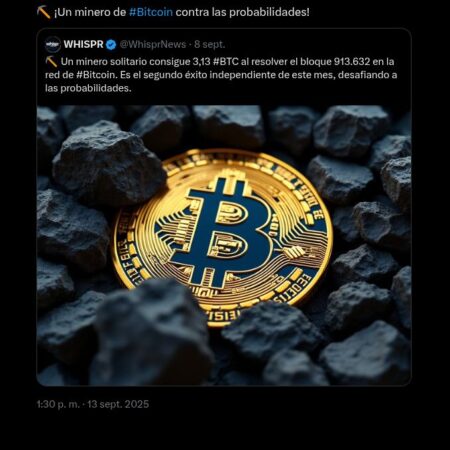450x450 pixels.
Task: Open the #BTC hashtag
Action: 225,62
